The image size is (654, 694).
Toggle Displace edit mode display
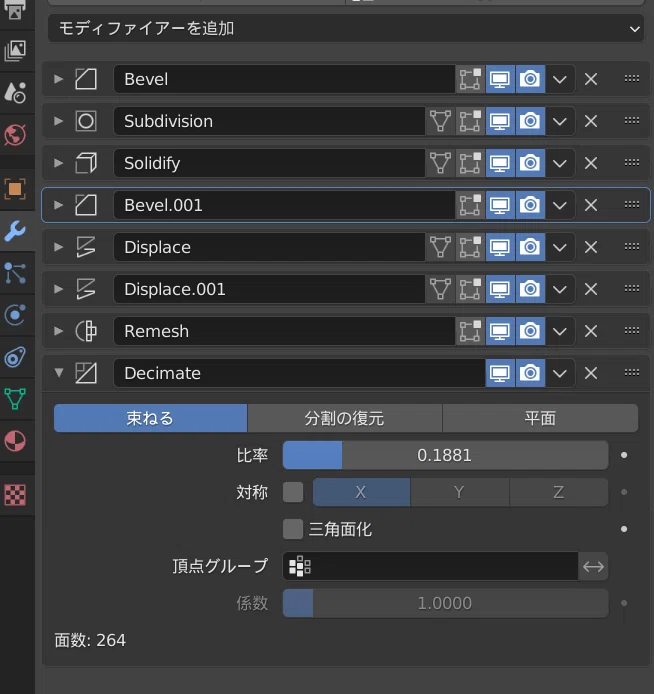[x=470, y=247]
